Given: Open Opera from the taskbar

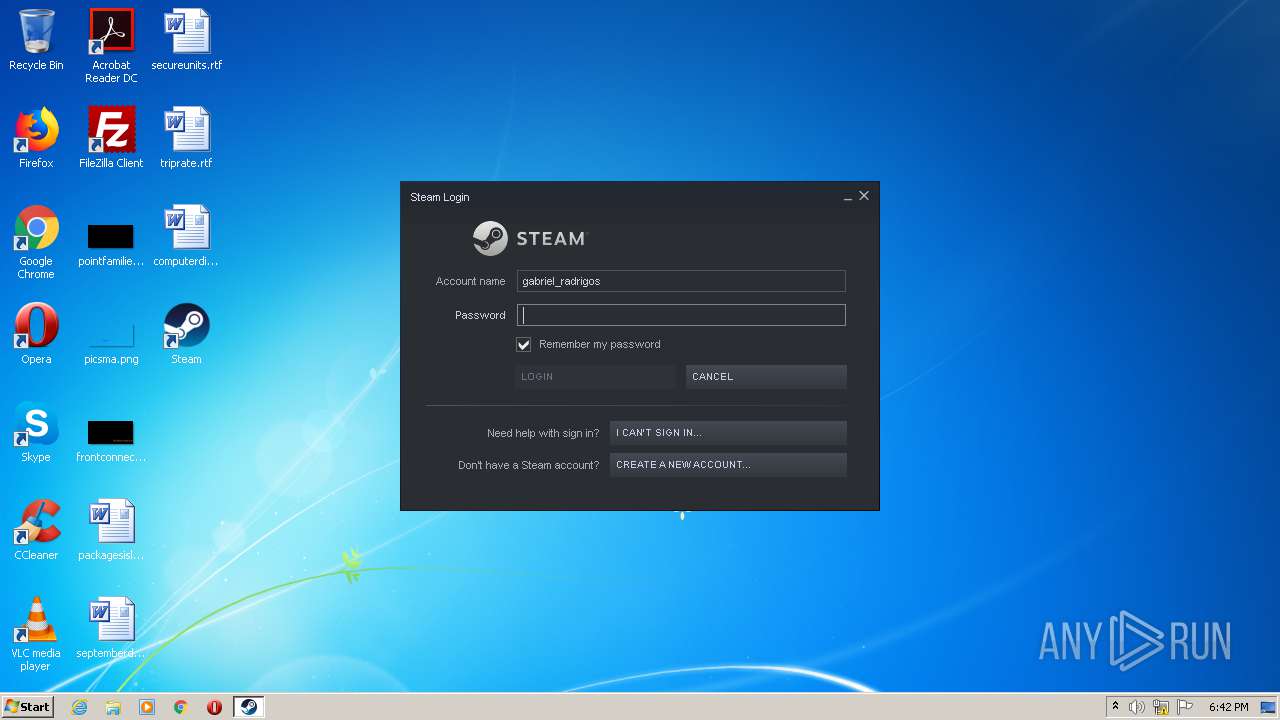Looking at the screenshot, I should (214, 707).
